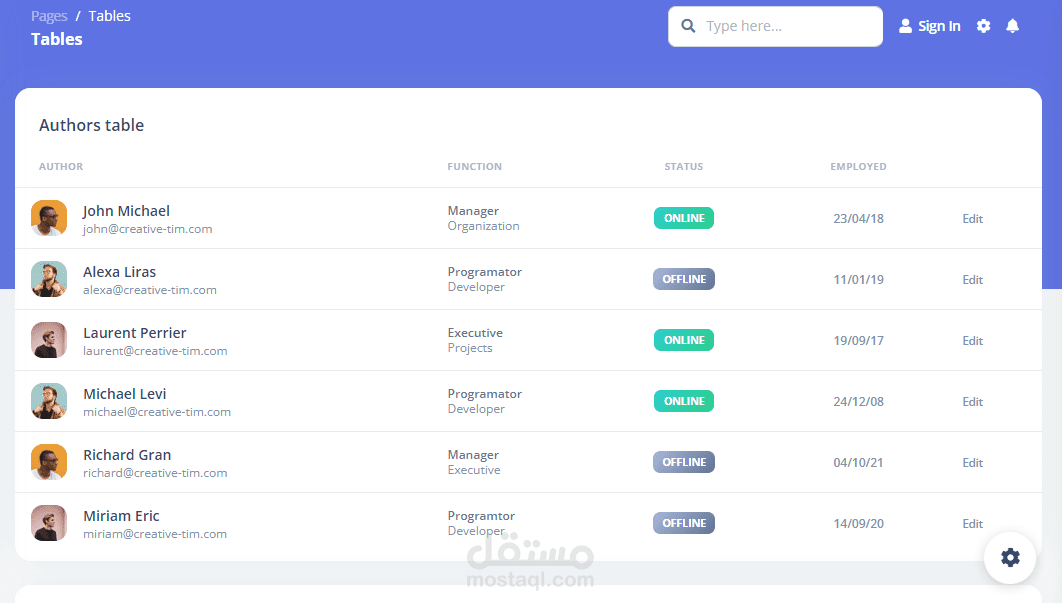Click employed date 11/01/19

click(858, 280)
